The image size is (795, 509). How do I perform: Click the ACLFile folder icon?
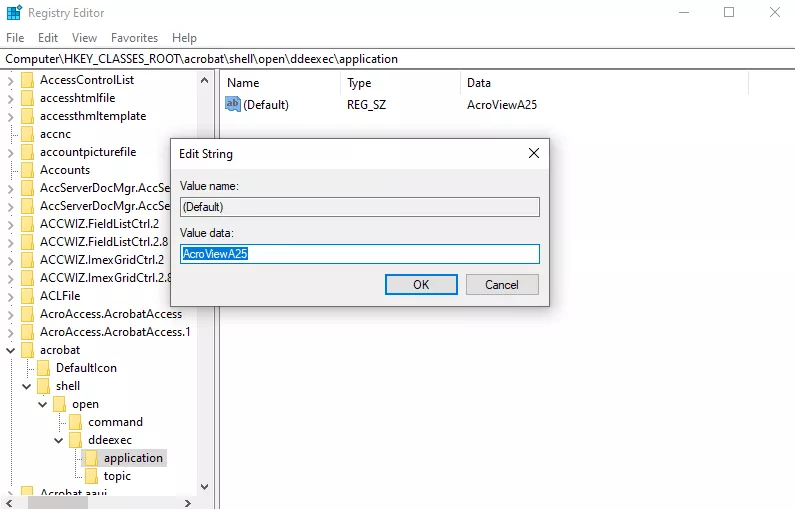point(27,296)
